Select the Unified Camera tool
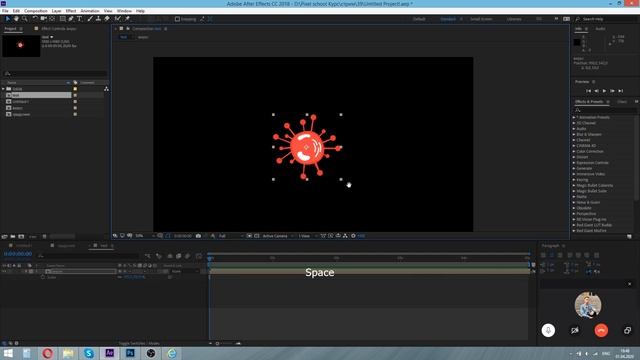640x360 pixels. [x=43, y=19]
